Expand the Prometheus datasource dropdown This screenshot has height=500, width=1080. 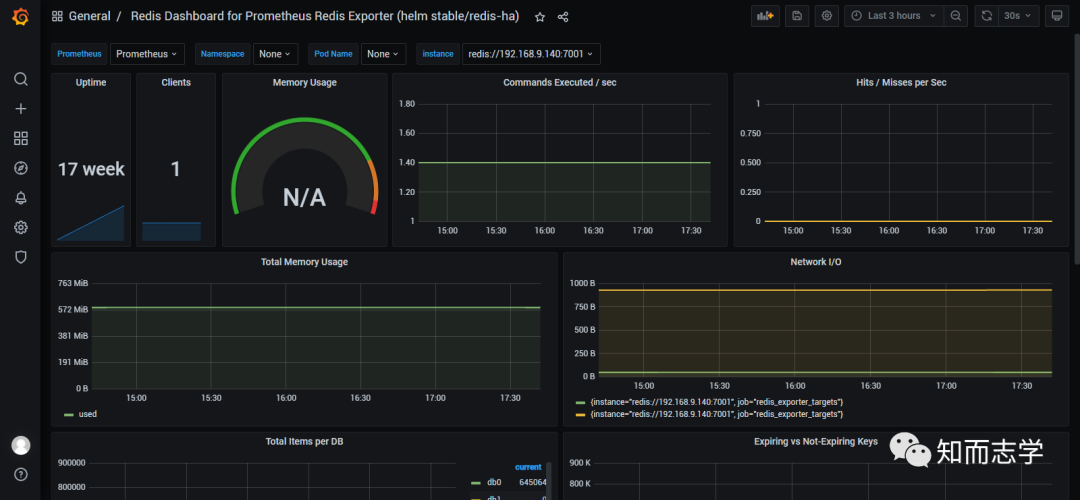click(x=146, y=54)
